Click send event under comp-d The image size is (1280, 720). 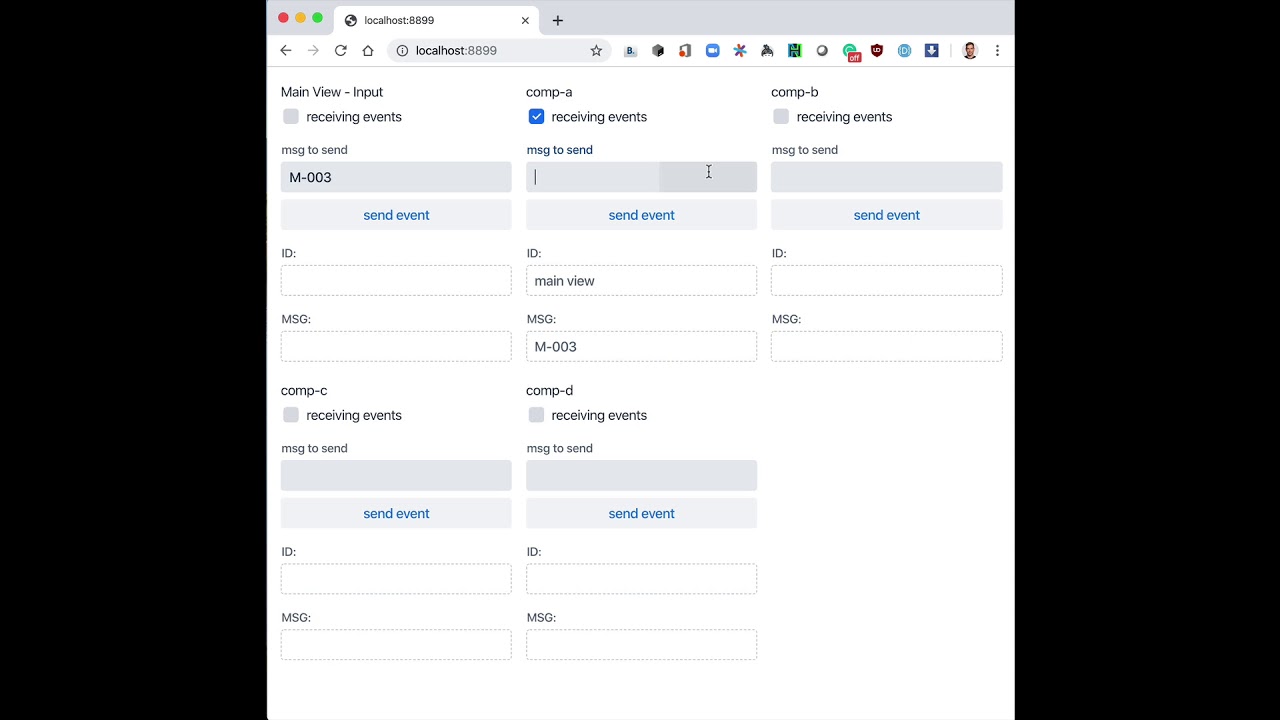click(x=642, y=513)
